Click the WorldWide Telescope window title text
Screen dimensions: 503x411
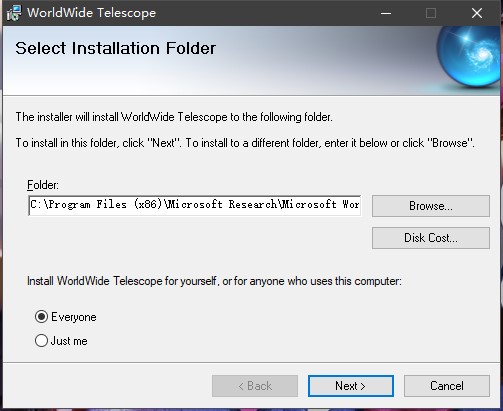click(x=92, y=13)
